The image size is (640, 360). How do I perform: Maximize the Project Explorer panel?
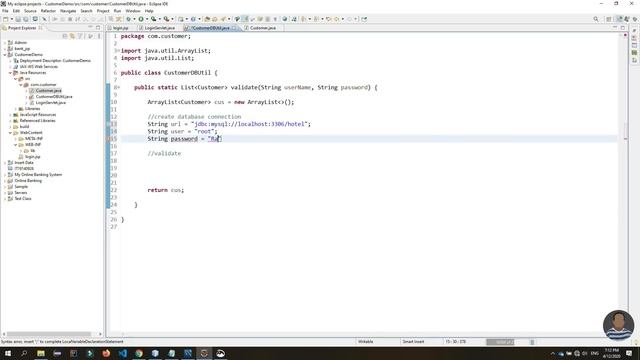pyautogui.click(x=98, y=27)
